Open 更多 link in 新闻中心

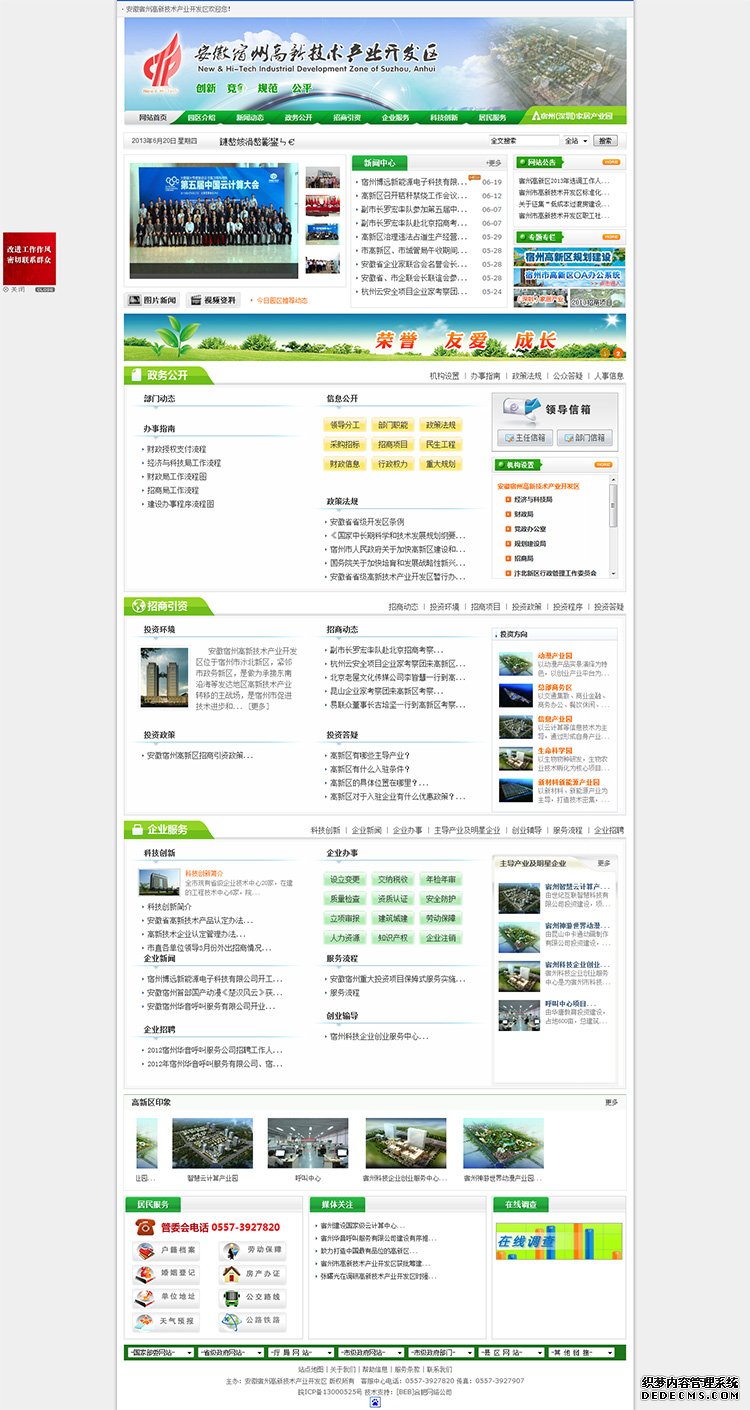coord(494,162)
